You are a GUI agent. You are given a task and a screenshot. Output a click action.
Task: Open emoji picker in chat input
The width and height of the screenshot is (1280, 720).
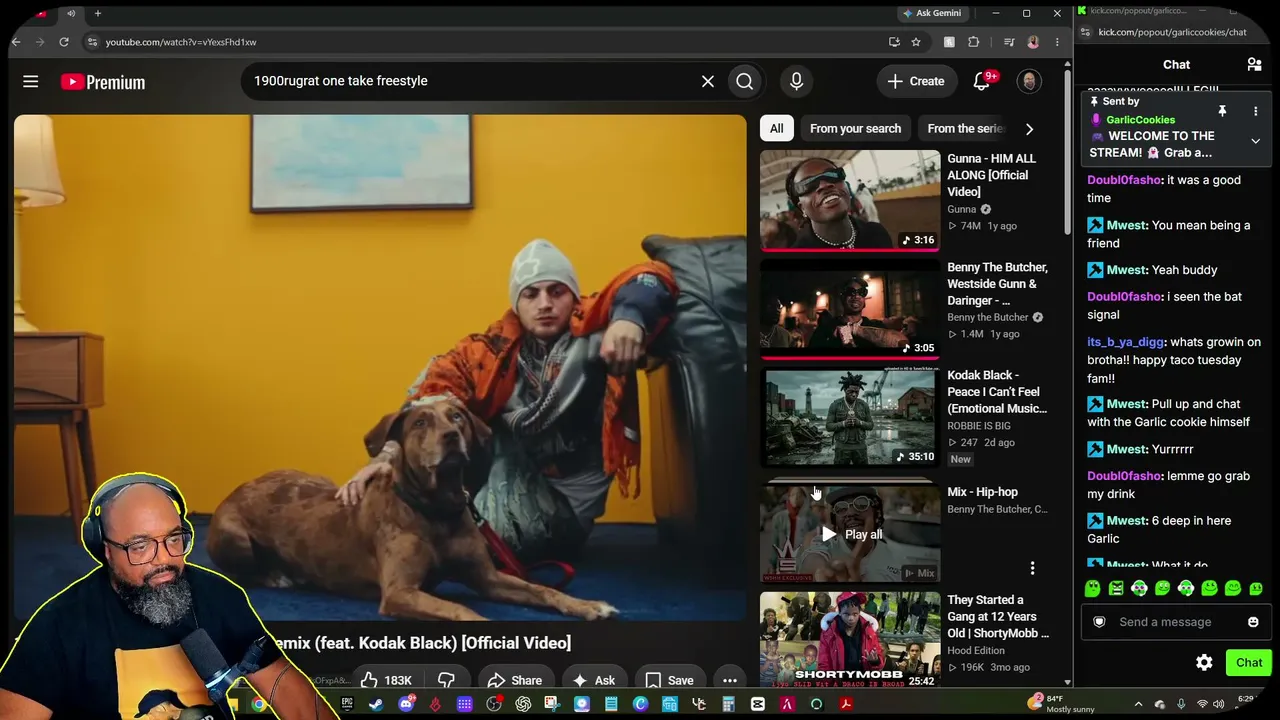1253,622
